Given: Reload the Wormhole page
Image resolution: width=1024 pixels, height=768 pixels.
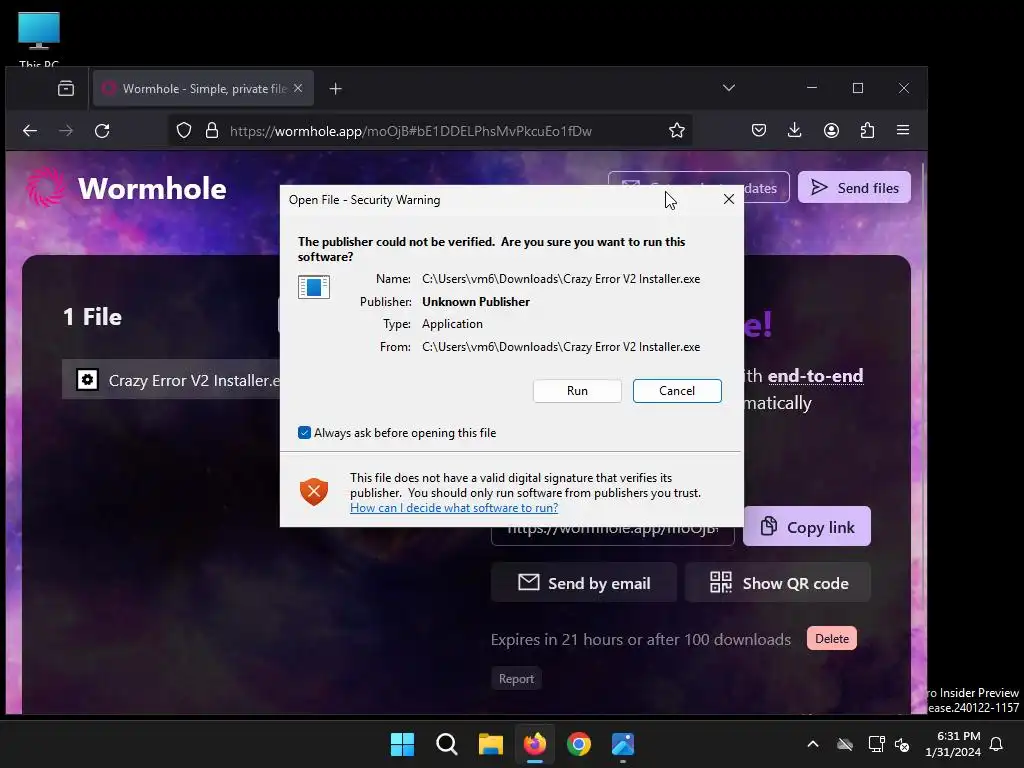Looking at the screenshot, I should coord(102,131).
